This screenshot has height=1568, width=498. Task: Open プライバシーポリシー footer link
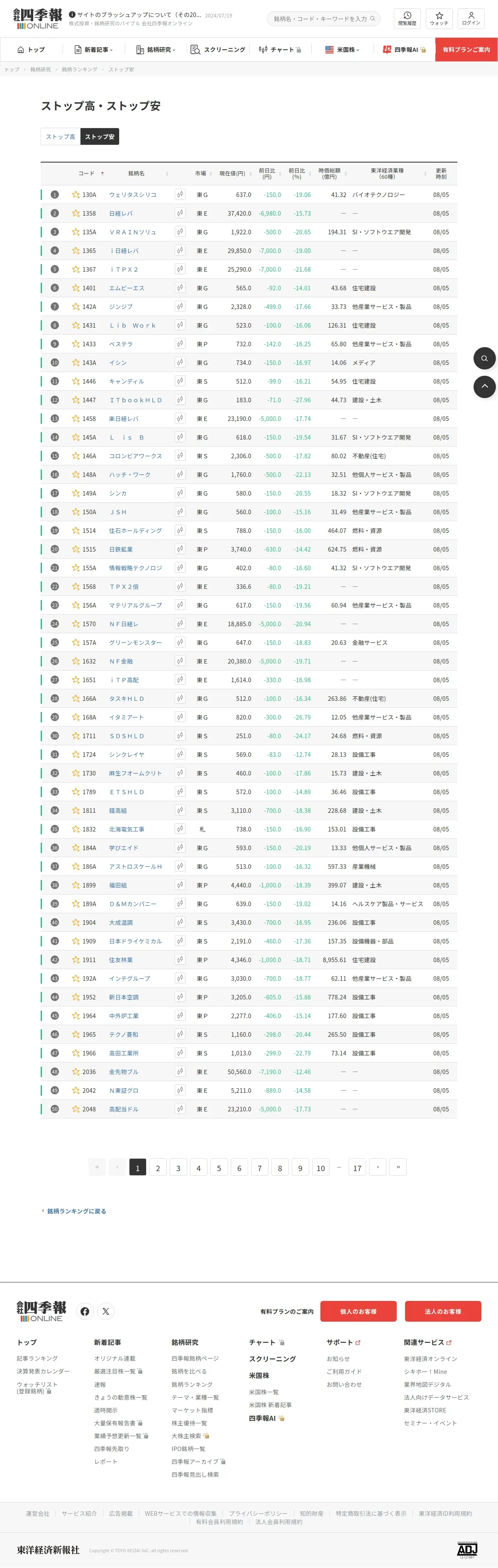258,1513
